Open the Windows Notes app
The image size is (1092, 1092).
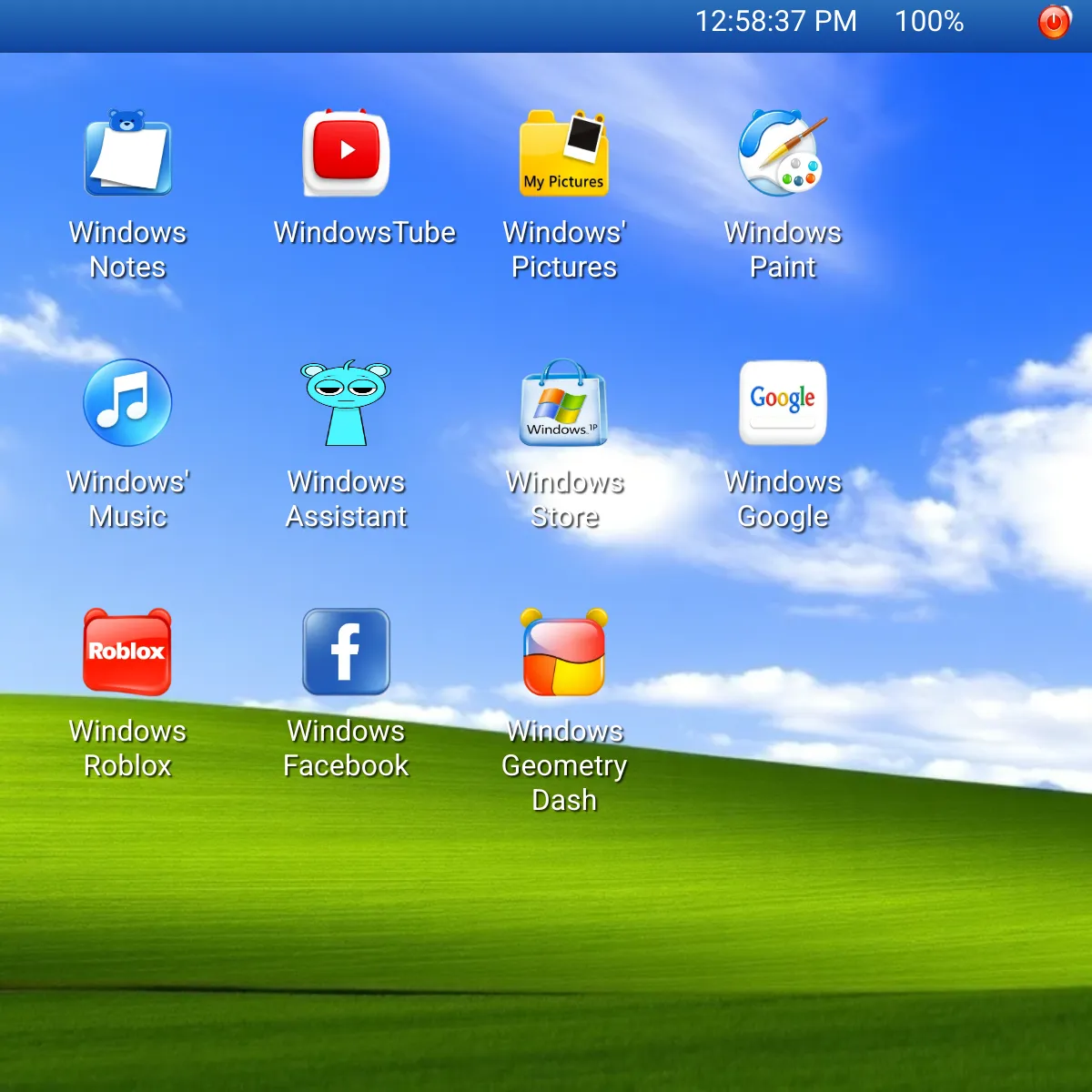tap(127, 155)
